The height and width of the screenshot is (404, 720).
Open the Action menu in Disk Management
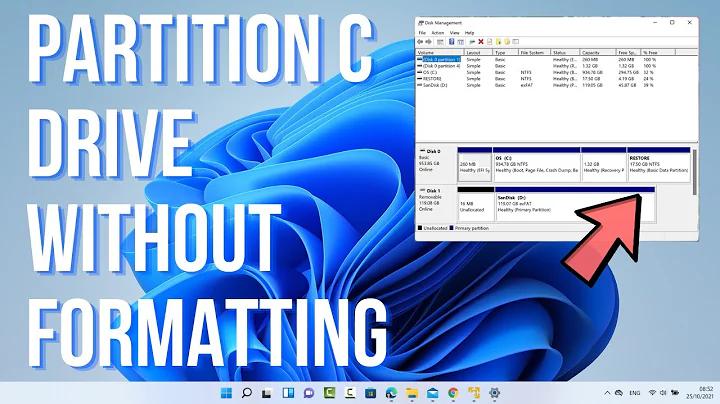(x=438, y=33)
